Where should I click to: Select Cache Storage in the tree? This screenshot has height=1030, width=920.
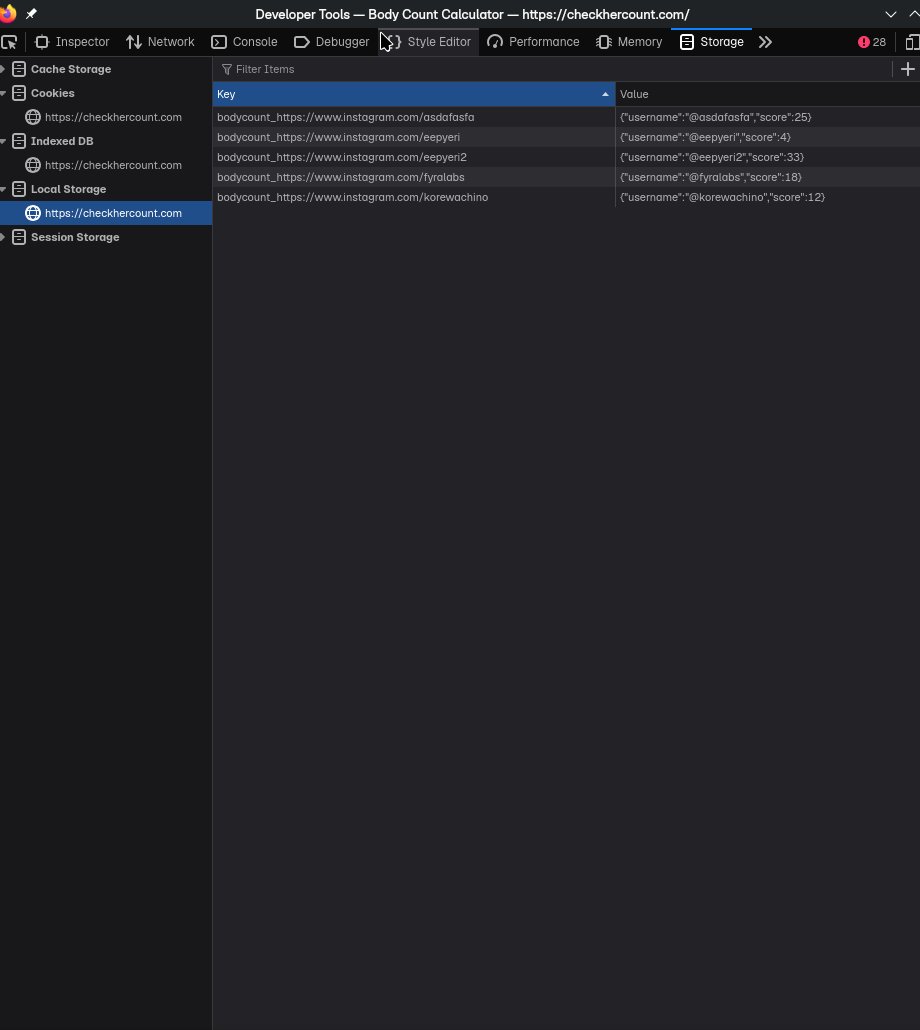click(x=71, y=69)
